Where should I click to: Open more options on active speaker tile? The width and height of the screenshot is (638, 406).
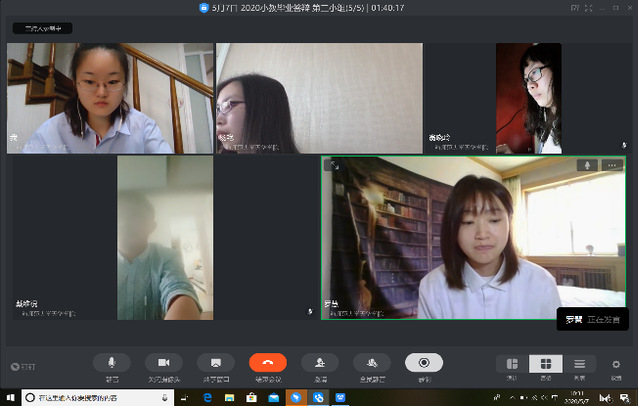click(x=613, y=165)
